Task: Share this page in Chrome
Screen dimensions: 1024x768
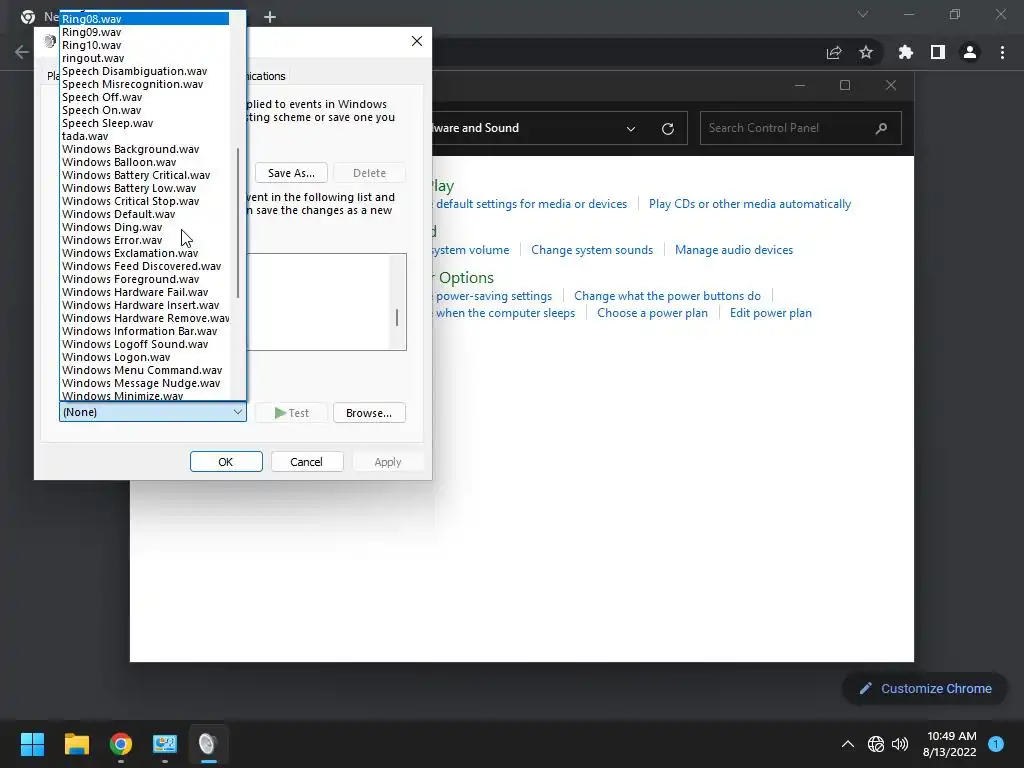Action: point(834,52)
